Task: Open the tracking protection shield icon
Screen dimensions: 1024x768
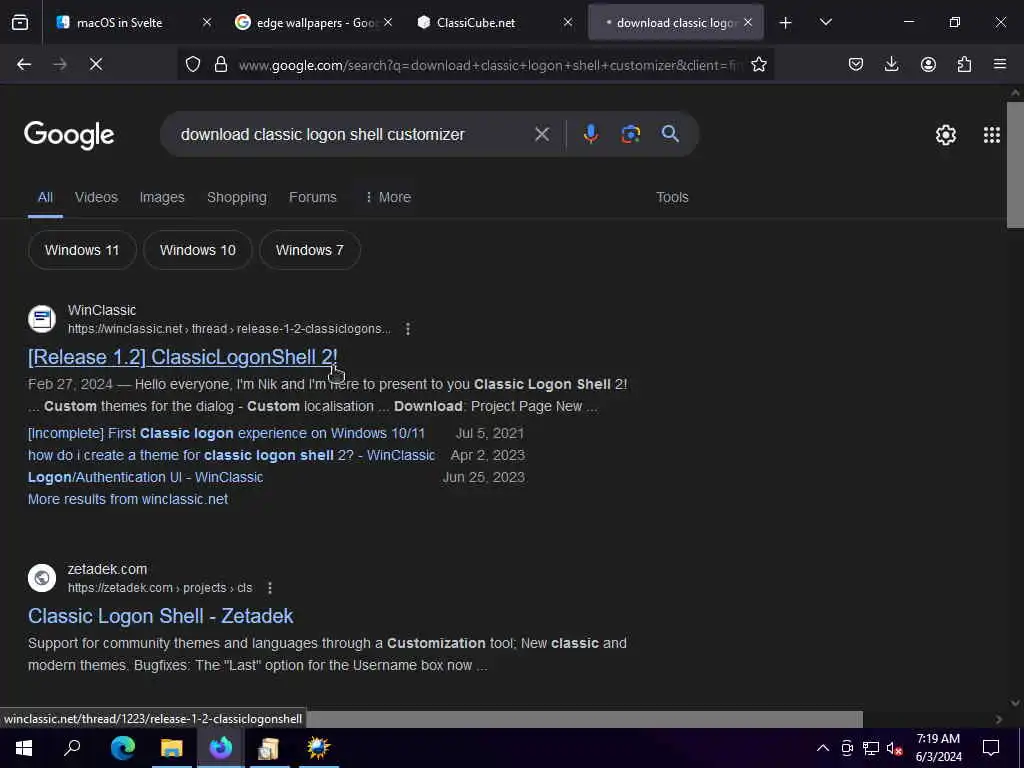Action: coord(193,64)
